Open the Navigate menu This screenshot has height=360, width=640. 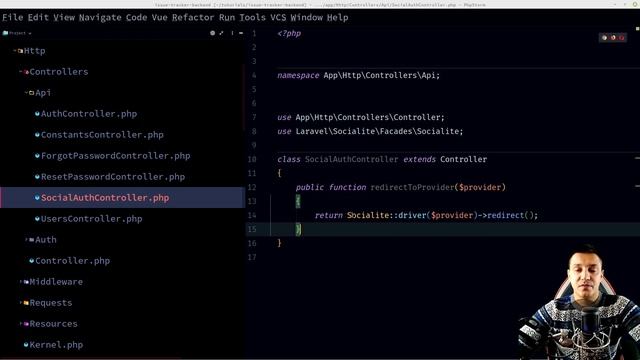pos(100,18)
